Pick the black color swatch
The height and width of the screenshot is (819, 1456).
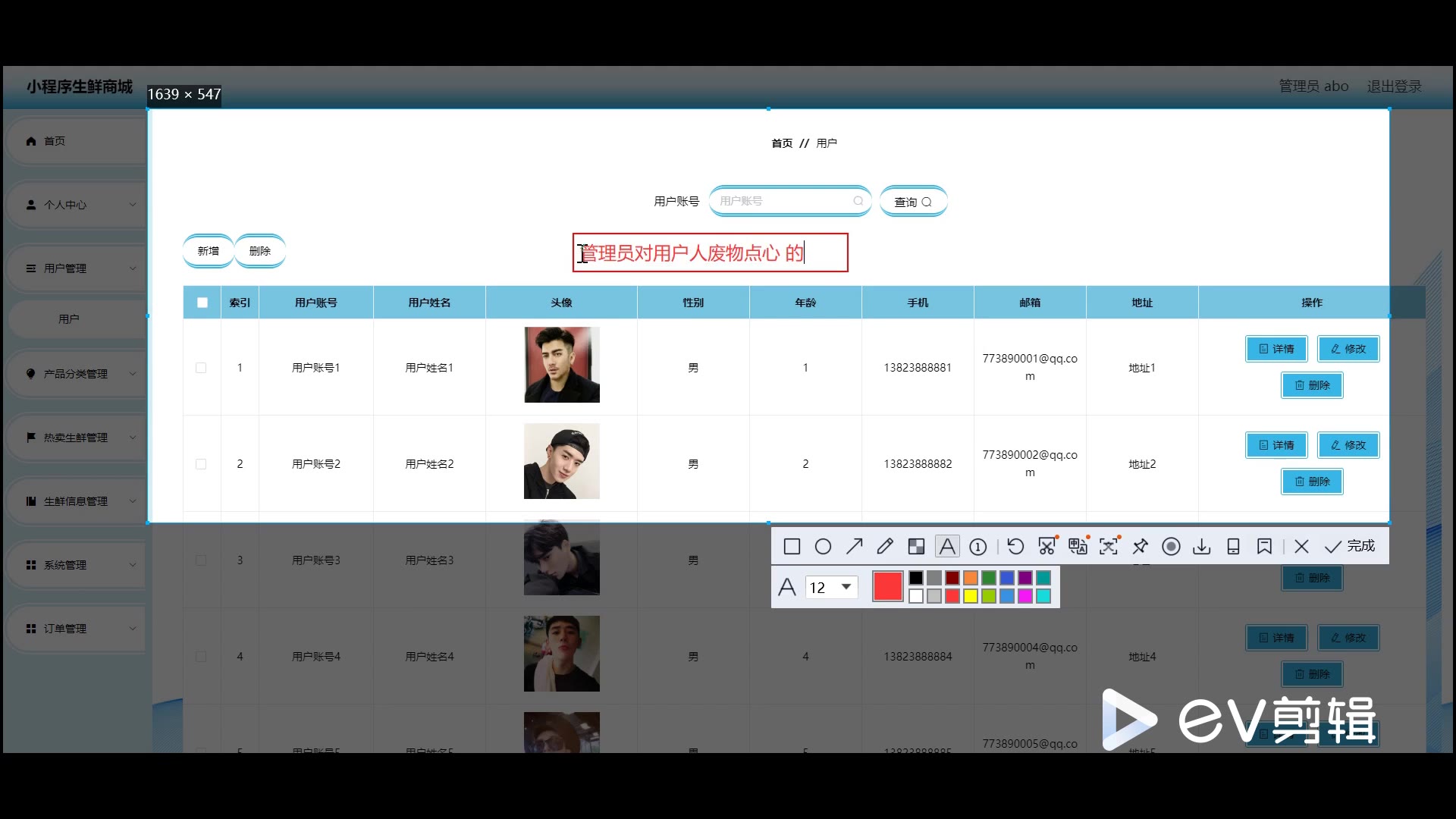(x=916, y=578)
